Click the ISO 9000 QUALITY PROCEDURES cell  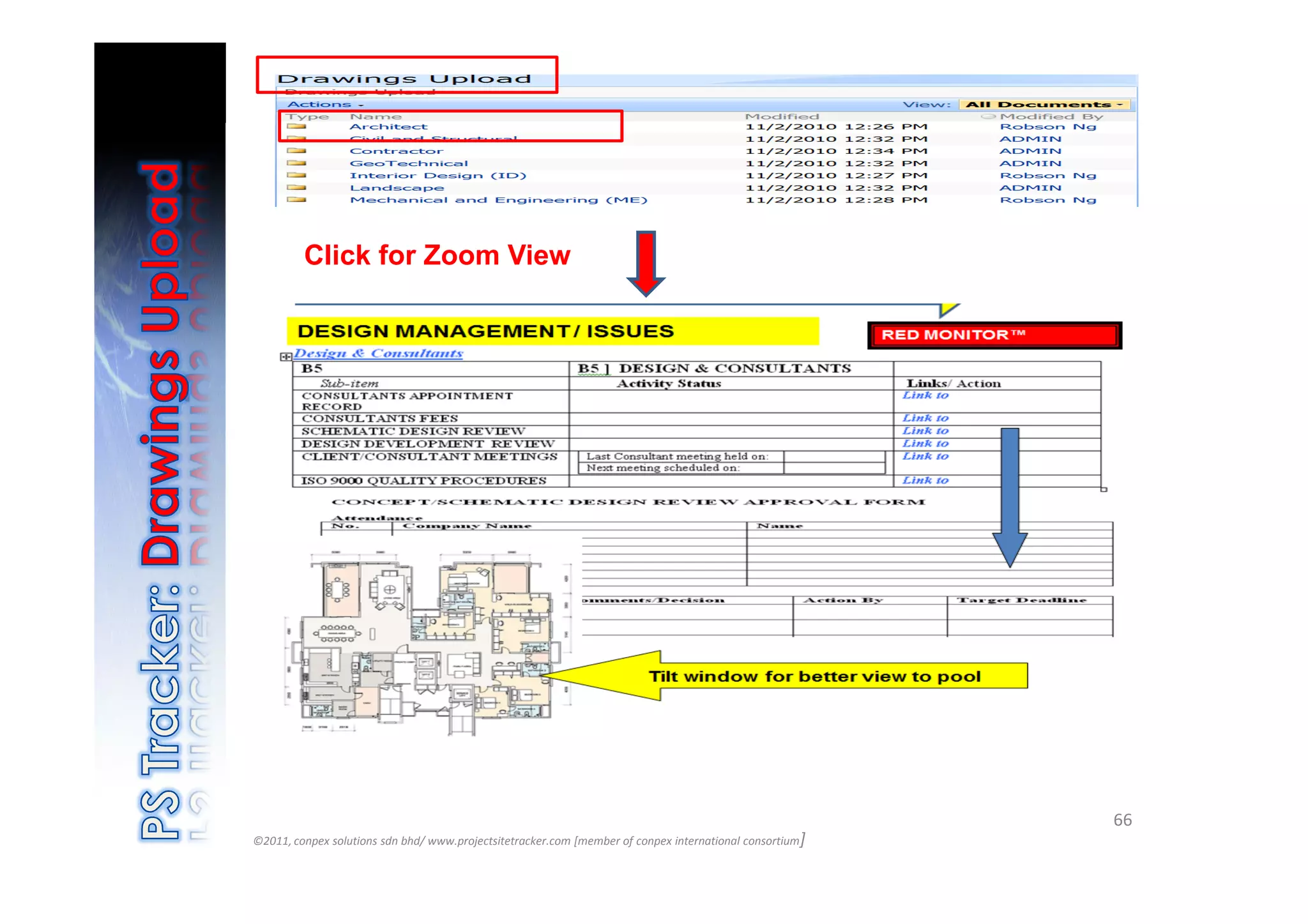tap(431, 481)
